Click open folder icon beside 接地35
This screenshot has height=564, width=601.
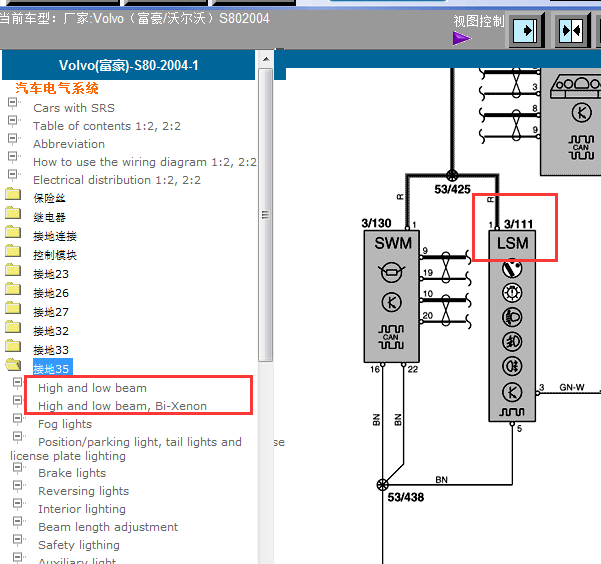[13, 365]
